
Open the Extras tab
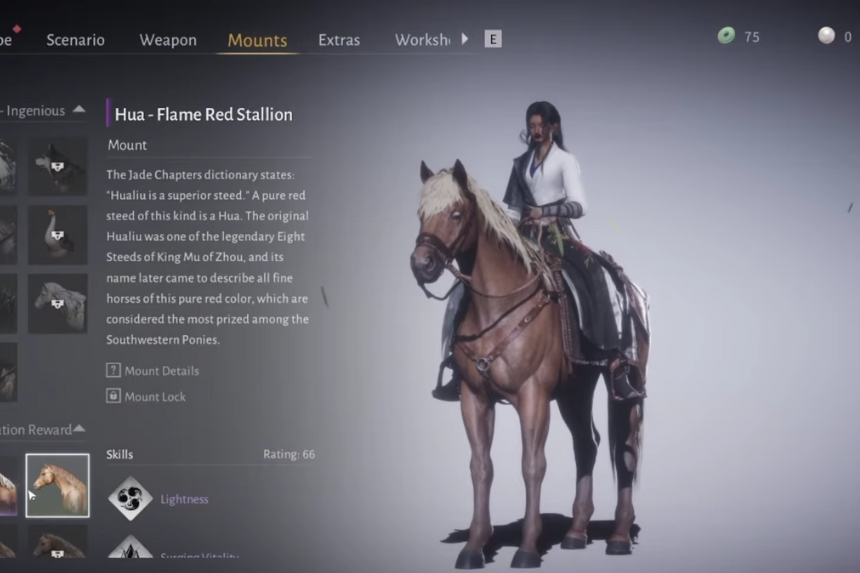coord(339,40)
